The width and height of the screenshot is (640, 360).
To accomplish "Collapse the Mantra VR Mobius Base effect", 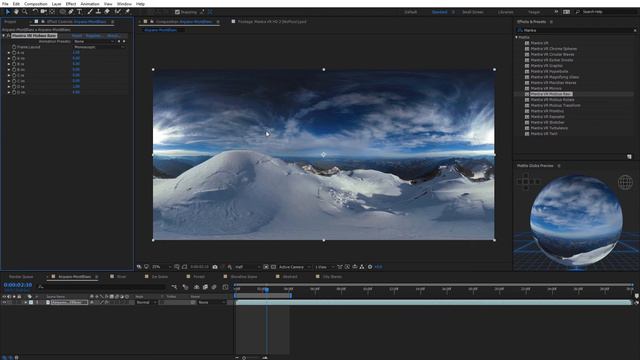I will pos(4,36).
